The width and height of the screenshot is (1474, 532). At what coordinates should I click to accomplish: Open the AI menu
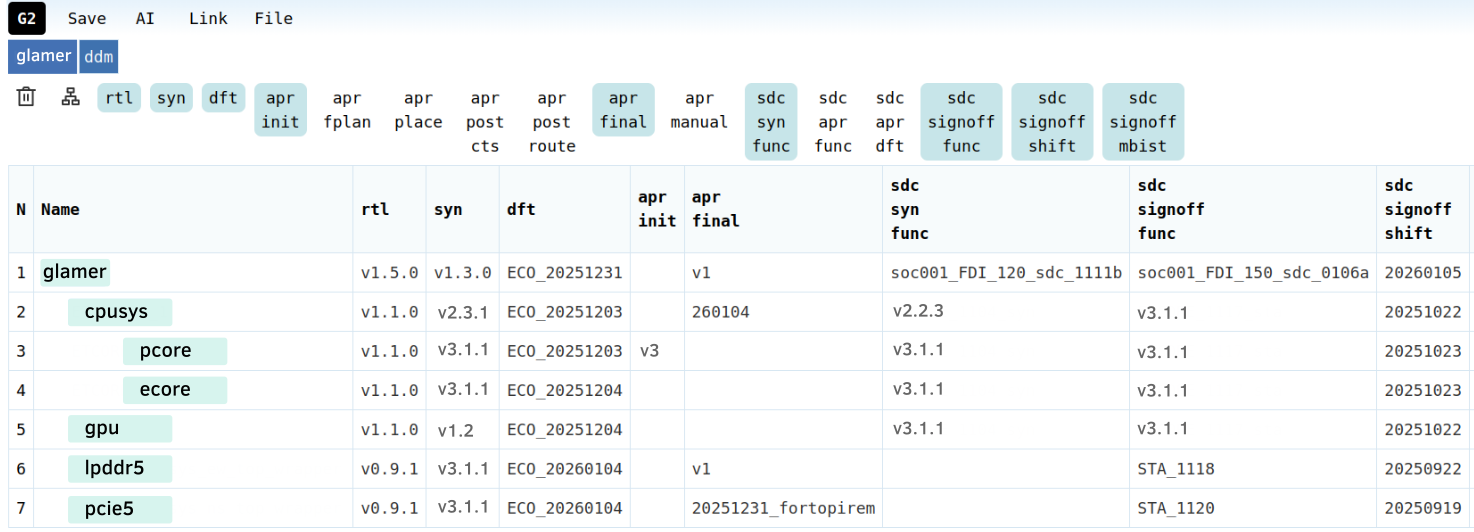click(x=145, y=18)
